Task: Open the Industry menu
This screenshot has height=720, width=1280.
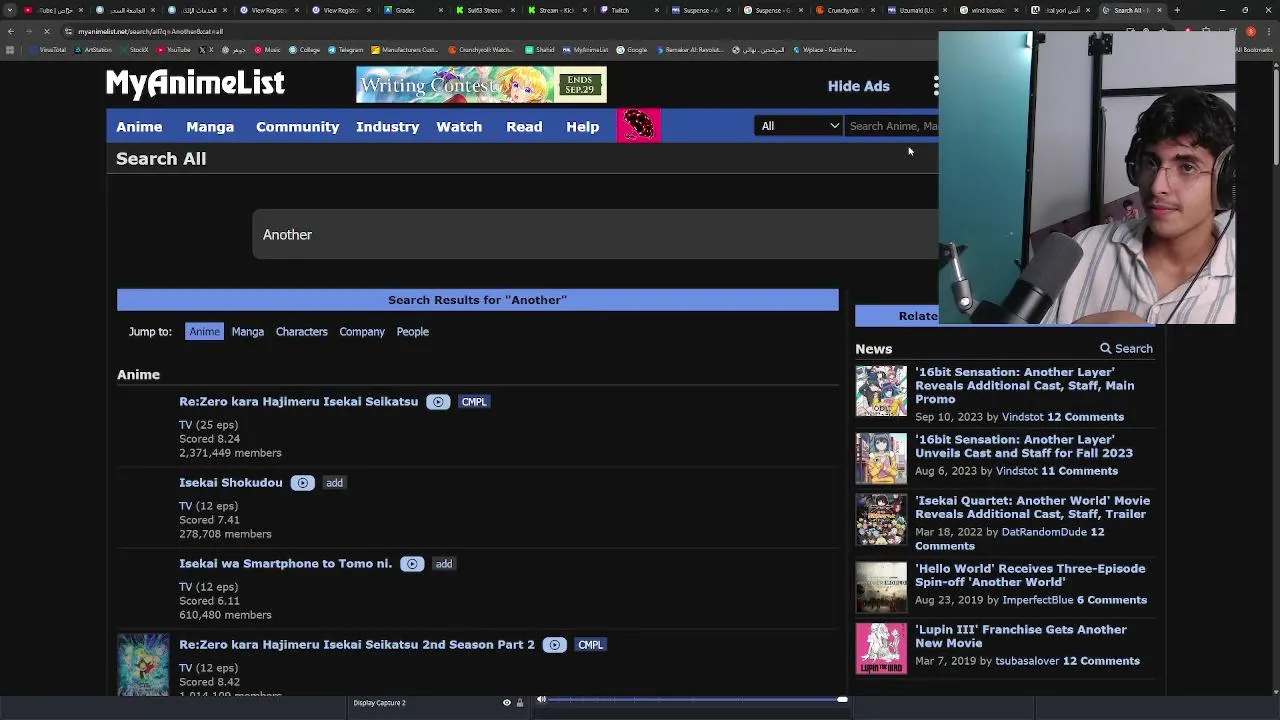Action: (387, 126)
